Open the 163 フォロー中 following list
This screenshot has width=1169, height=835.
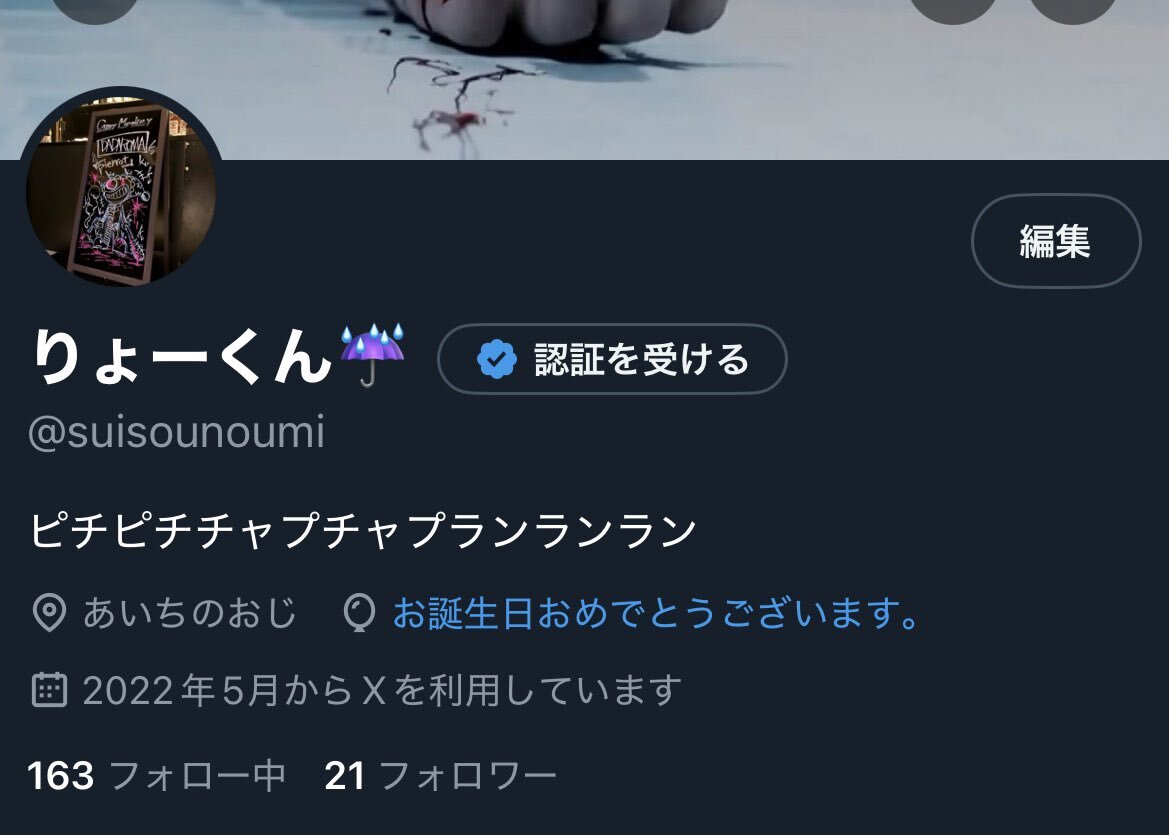tap(157, 775)
